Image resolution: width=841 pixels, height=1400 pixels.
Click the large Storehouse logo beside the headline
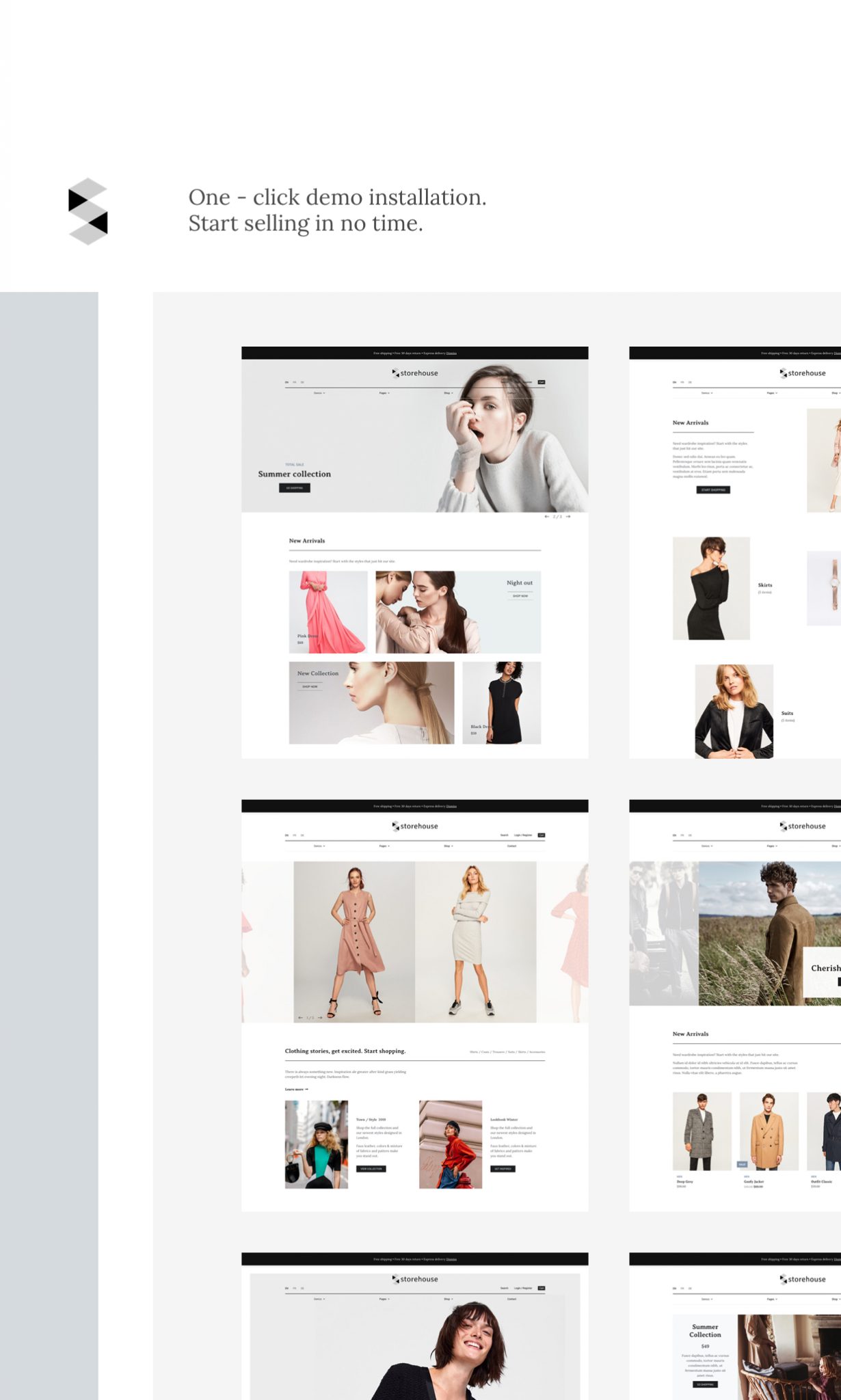click(x=88, y=211)
